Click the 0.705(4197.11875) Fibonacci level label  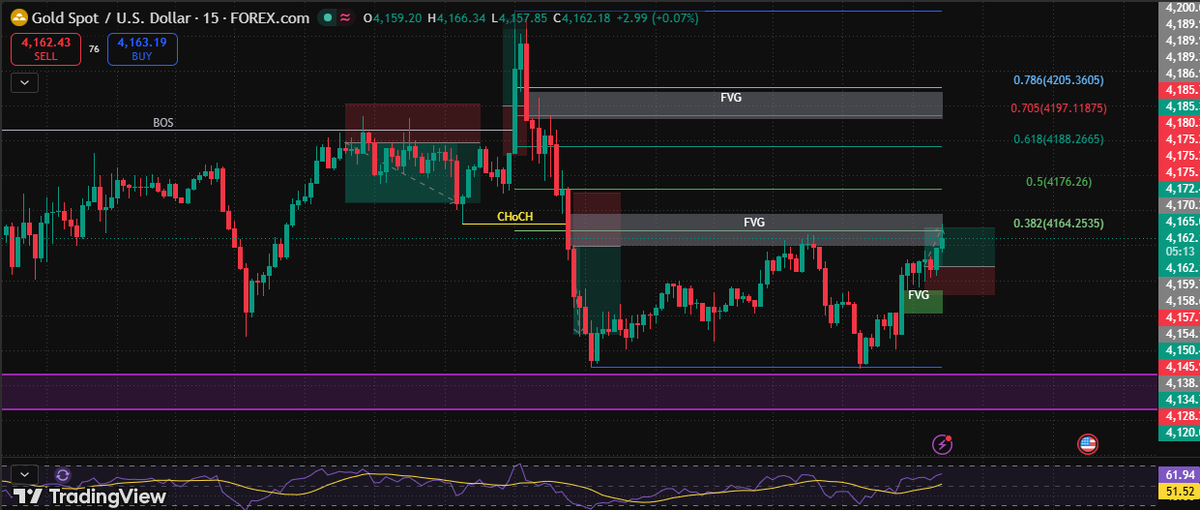coord(1059,107)
